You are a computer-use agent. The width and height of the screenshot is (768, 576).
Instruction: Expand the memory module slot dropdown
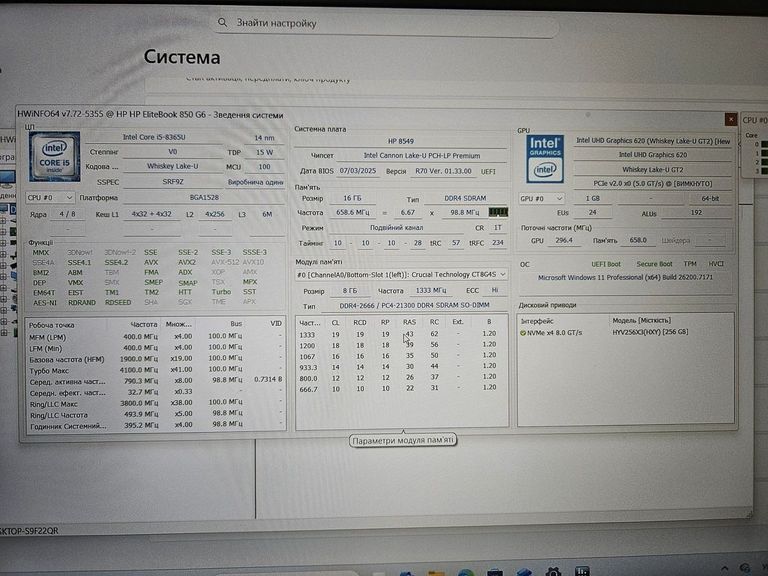400,273
